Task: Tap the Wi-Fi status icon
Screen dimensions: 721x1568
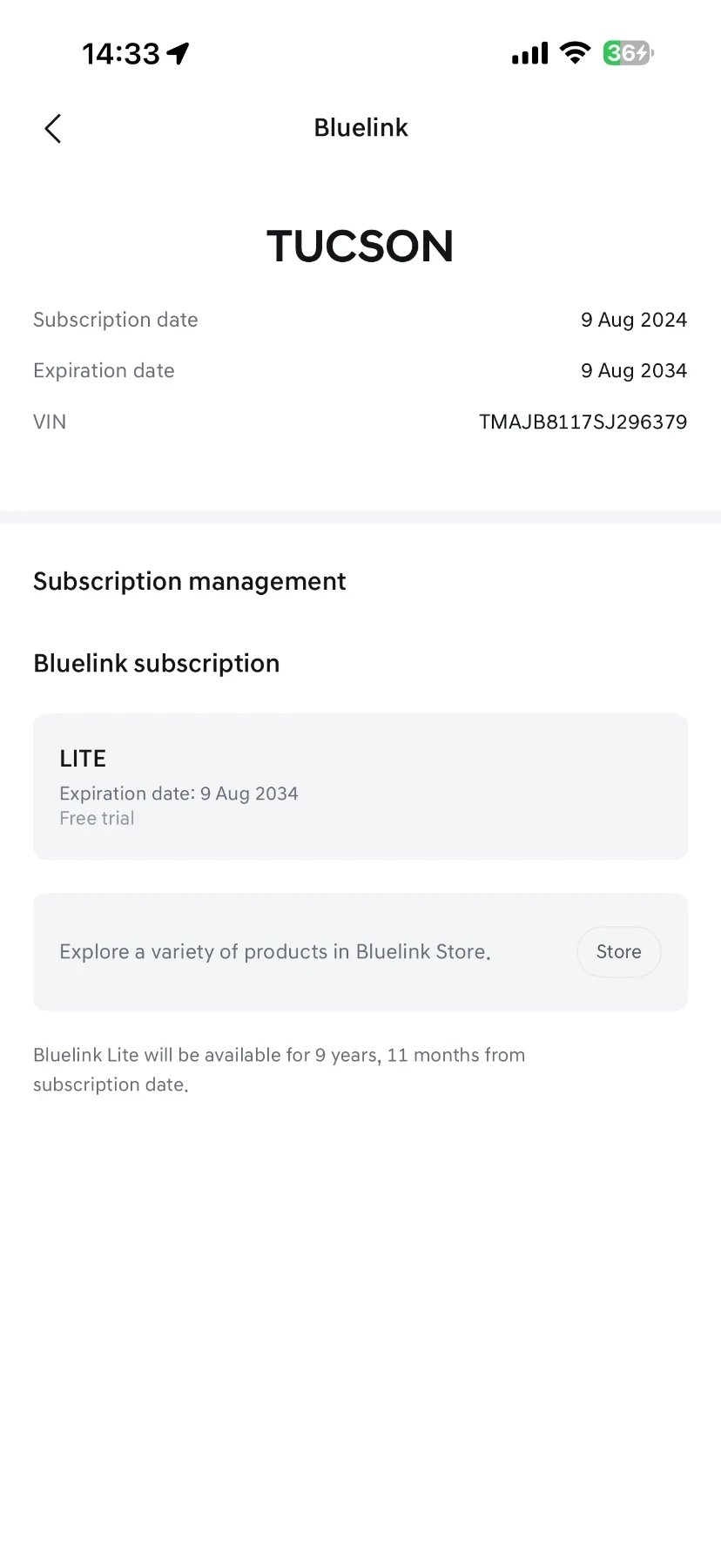Action: [575, 53]
